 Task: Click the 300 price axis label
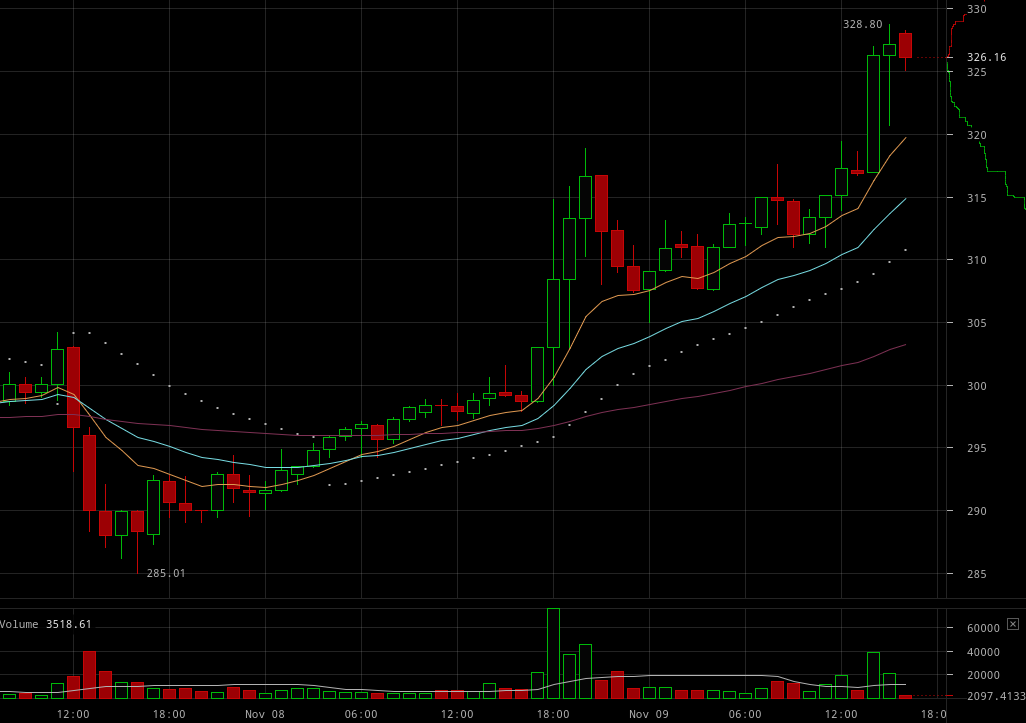click(x=976, y=385)
